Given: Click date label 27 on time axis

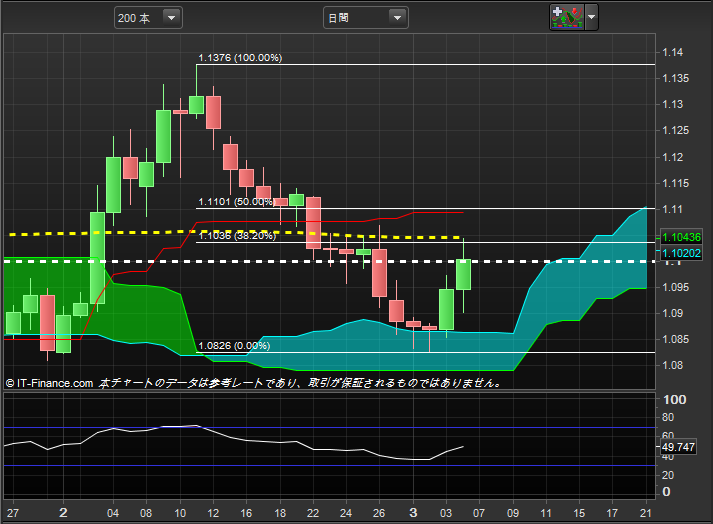Looking at the screenshot, I should coord(13,513).
